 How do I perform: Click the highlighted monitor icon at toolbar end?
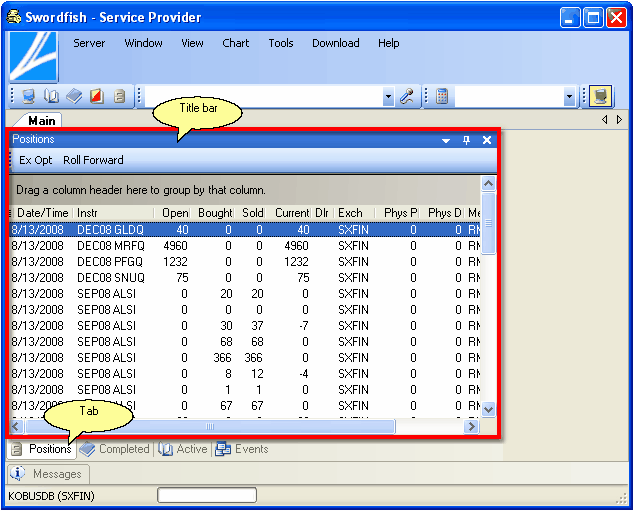click(600, 97)
